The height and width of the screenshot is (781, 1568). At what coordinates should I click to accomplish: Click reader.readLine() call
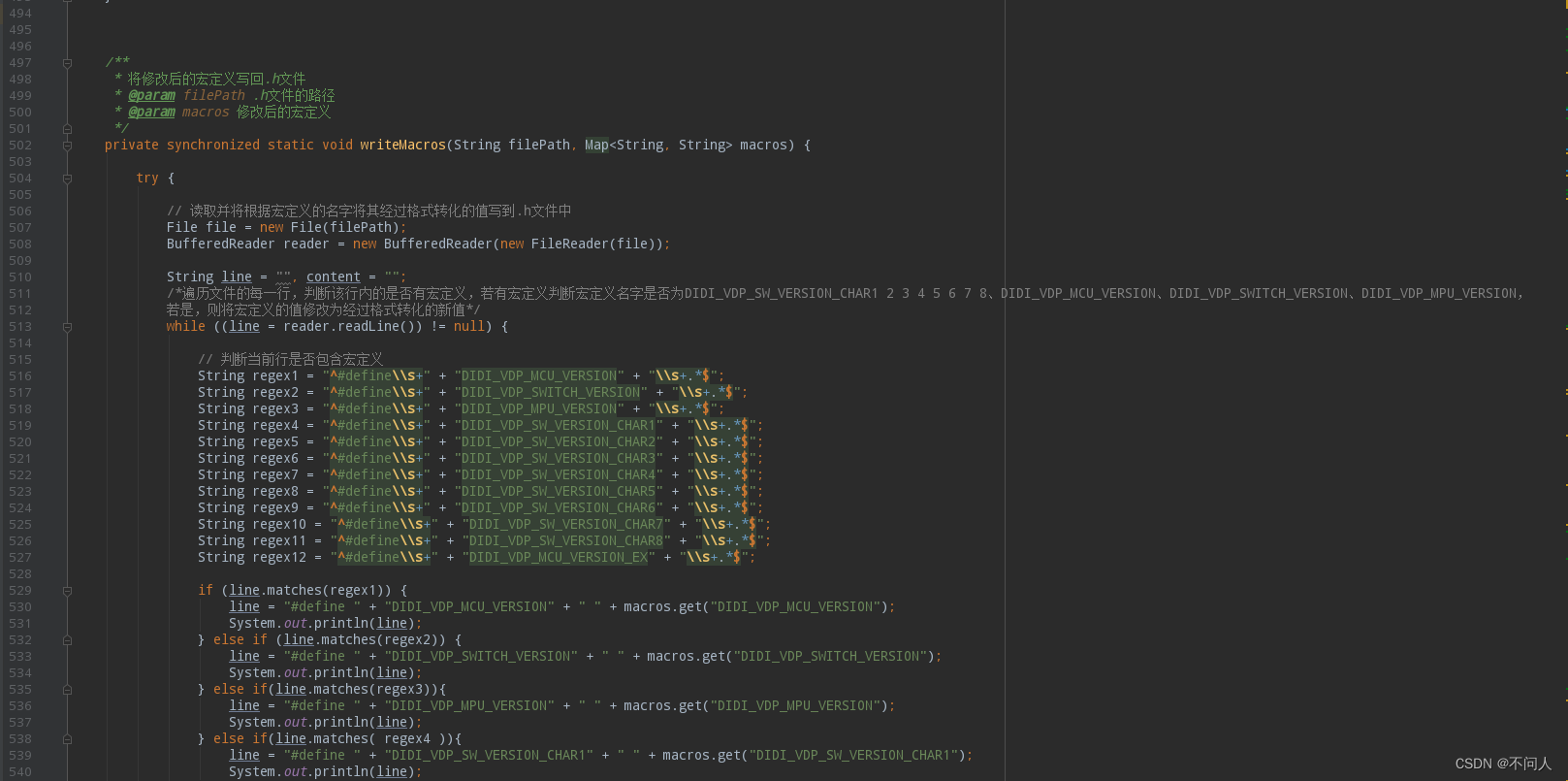point(353,326)
